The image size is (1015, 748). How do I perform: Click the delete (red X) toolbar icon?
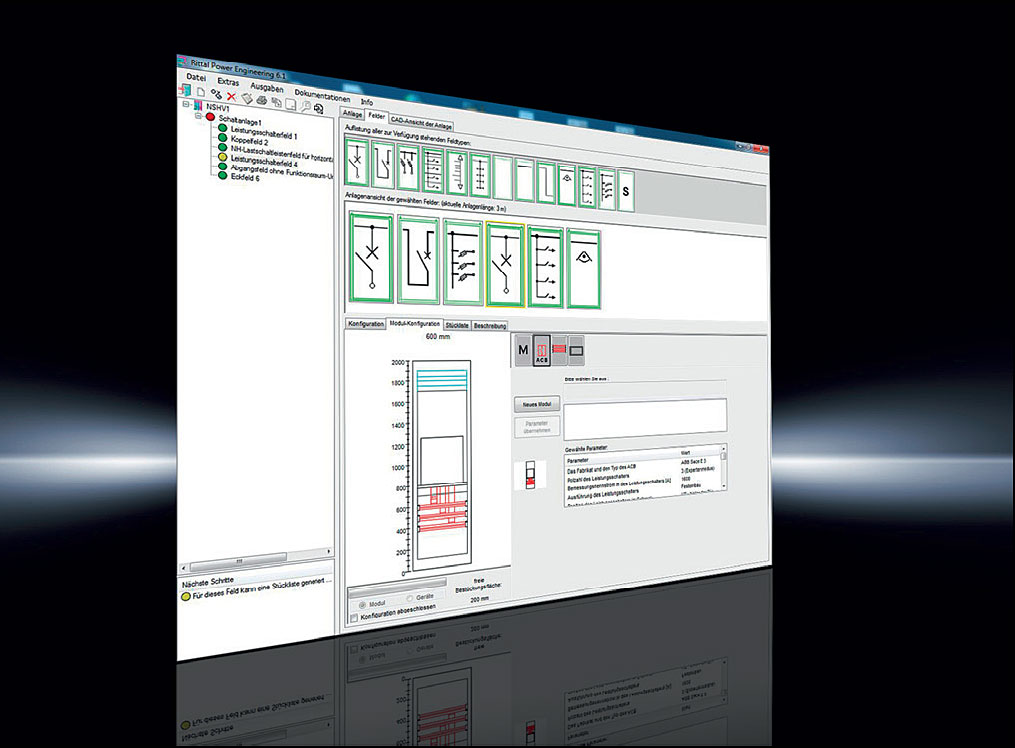tap(231, 97)
